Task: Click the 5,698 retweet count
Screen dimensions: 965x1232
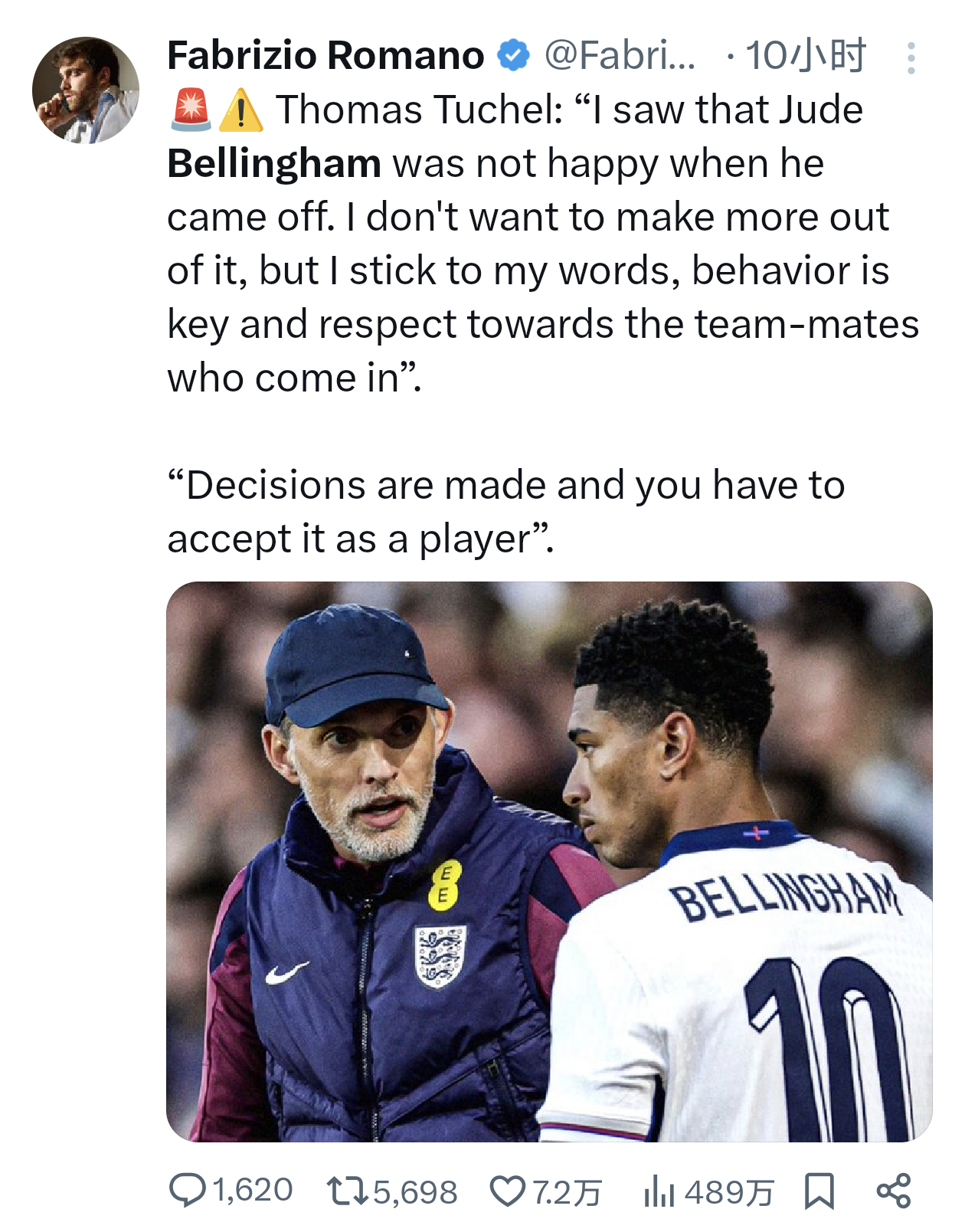Action: point(415,1192)
